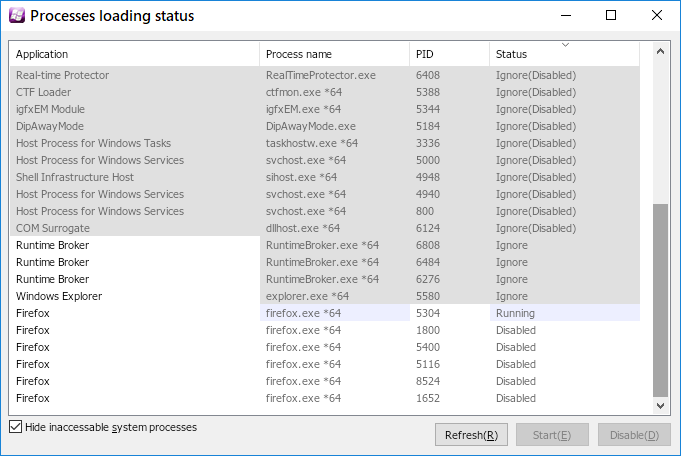Click DipAwayMode.exe process name
681x456 pixels.
(311, 126)
